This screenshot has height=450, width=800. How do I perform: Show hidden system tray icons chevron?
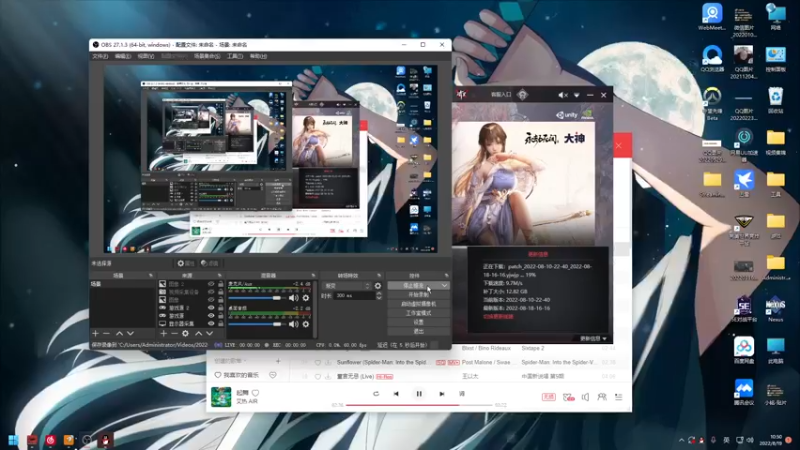[681, 440]
